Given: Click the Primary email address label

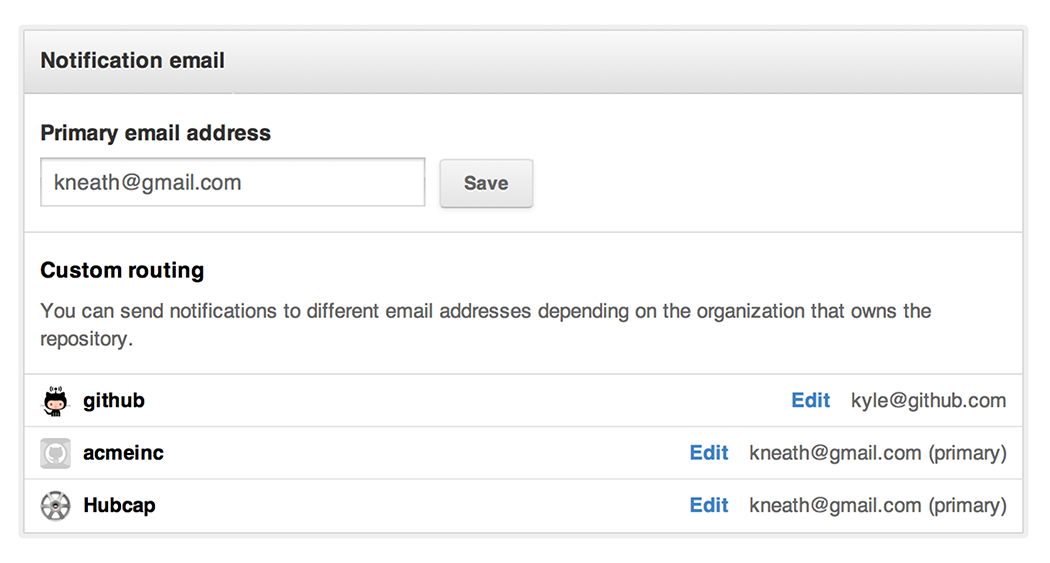Looking at the screenshot, I should tap(155, 133).
